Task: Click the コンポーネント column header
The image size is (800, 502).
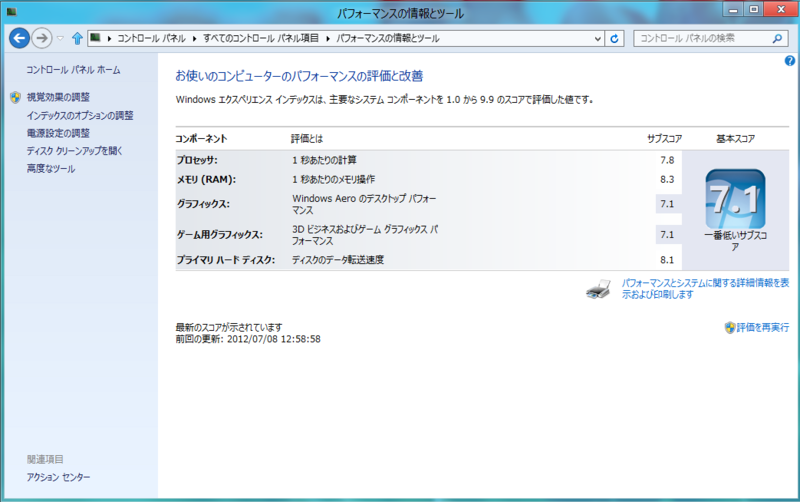Action: coord(201,139)
